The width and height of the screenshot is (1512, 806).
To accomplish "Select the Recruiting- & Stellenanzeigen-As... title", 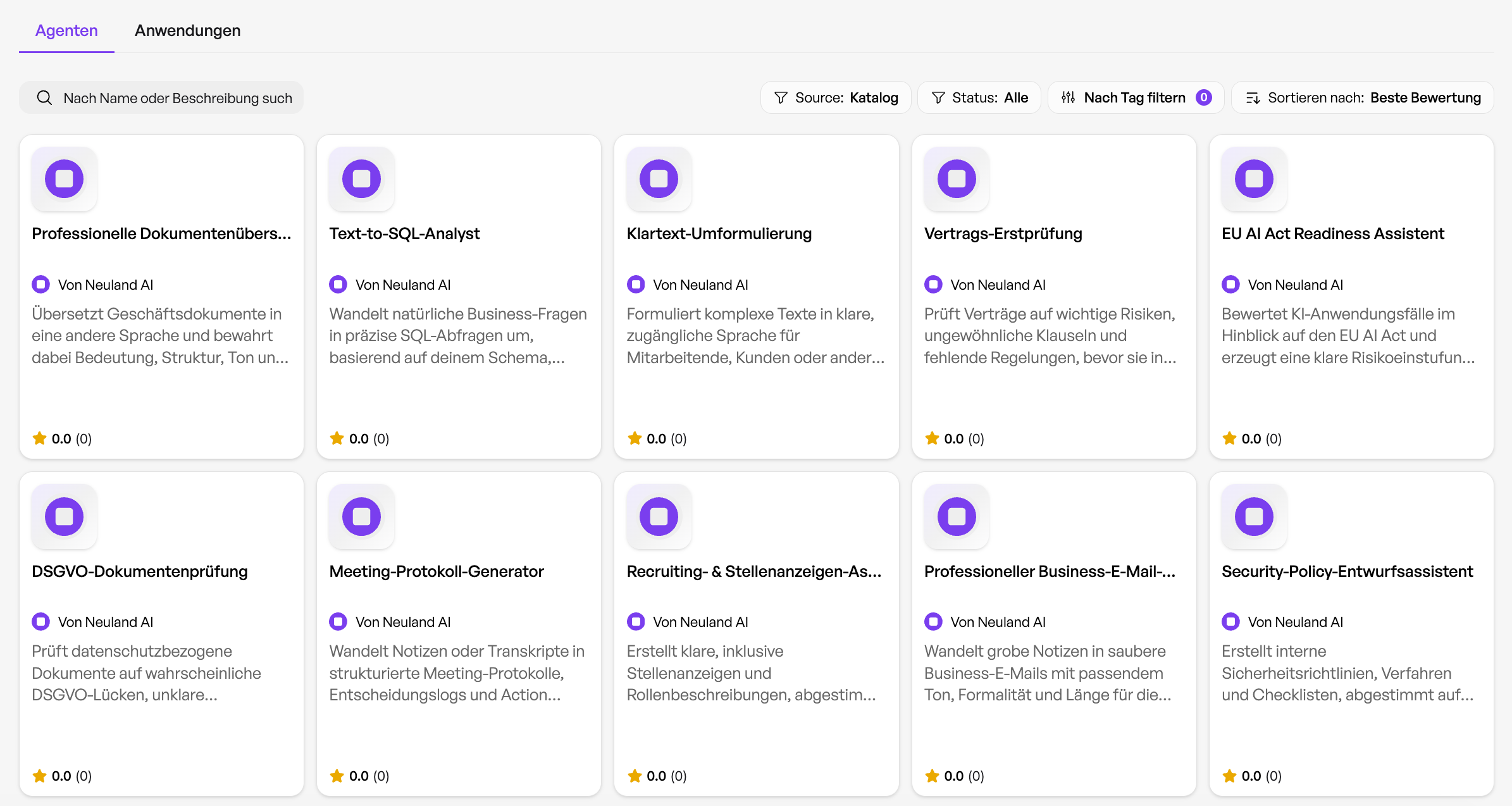I will 754,571.
